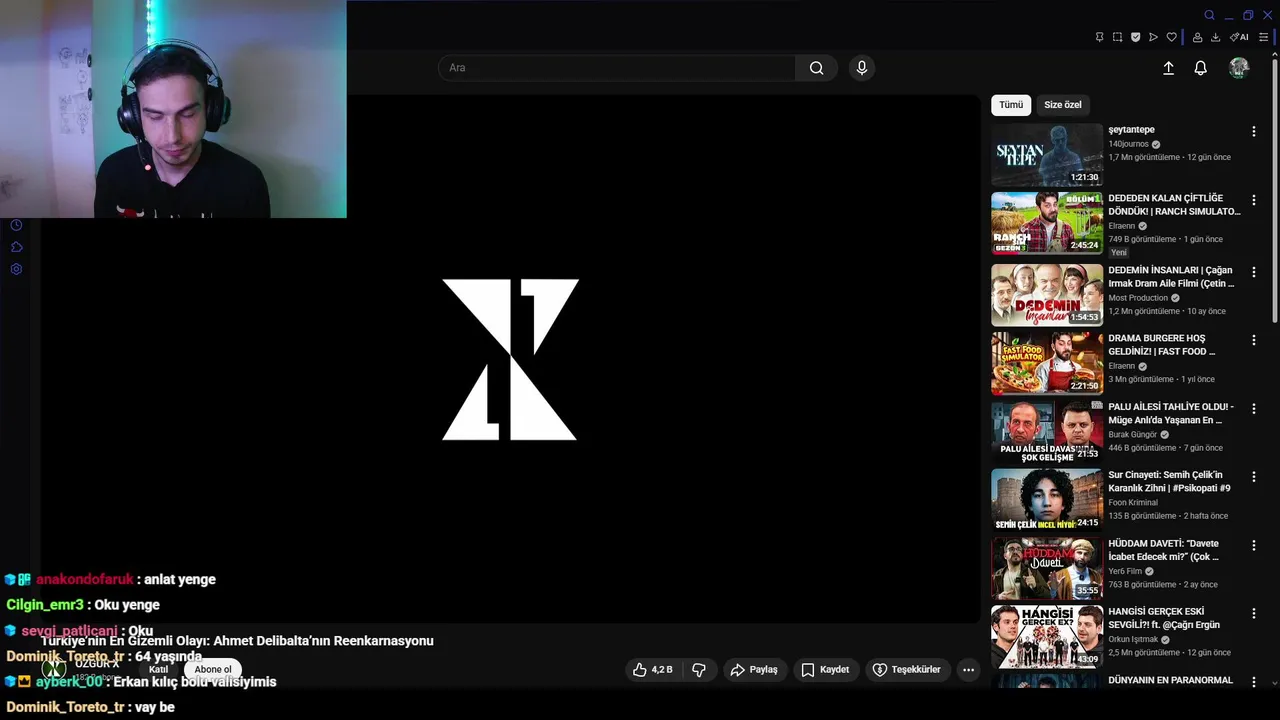
Task: Click the browser send arrow icon
Action: pos(1153,37)
